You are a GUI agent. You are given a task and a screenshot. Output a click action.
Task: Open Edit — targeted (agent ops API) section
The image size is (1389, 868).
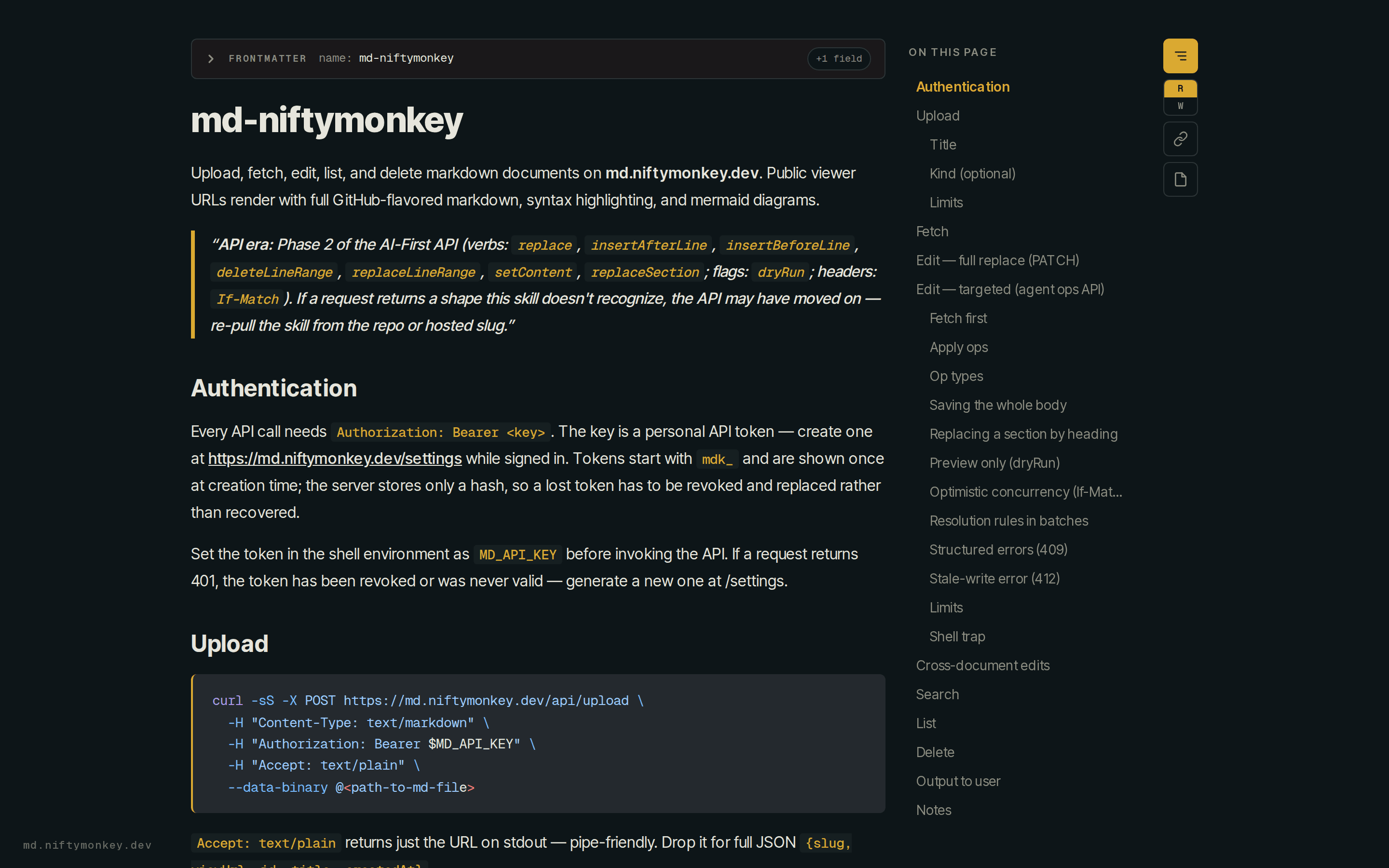point(1009,289)
